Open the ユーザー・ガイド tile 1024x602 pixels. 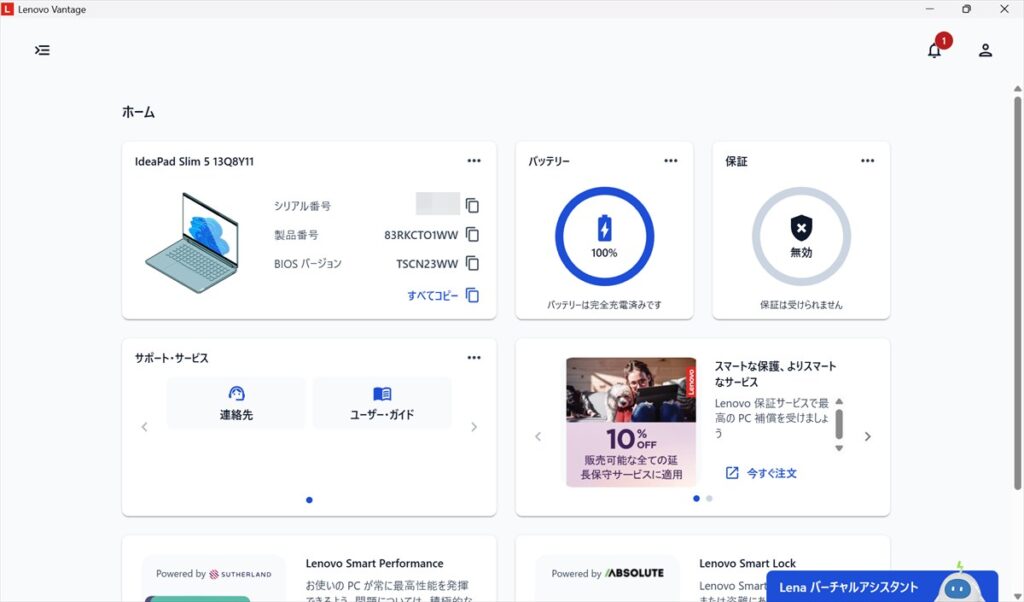tap(382, 403)
